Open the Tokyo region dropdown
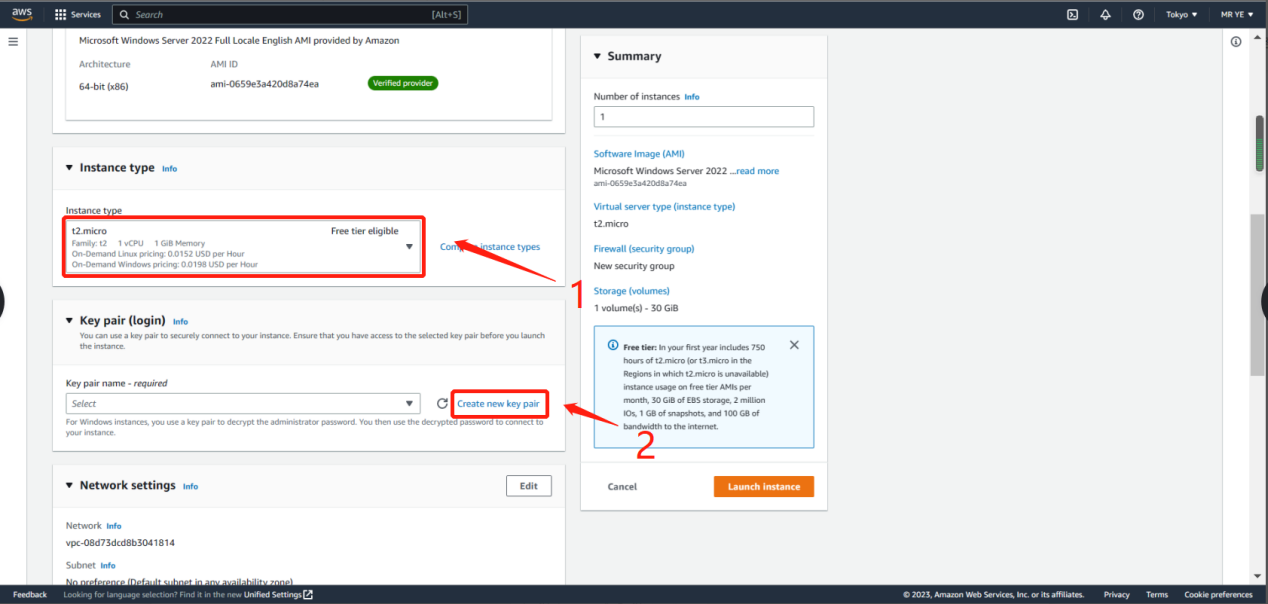 [1182, 15]
